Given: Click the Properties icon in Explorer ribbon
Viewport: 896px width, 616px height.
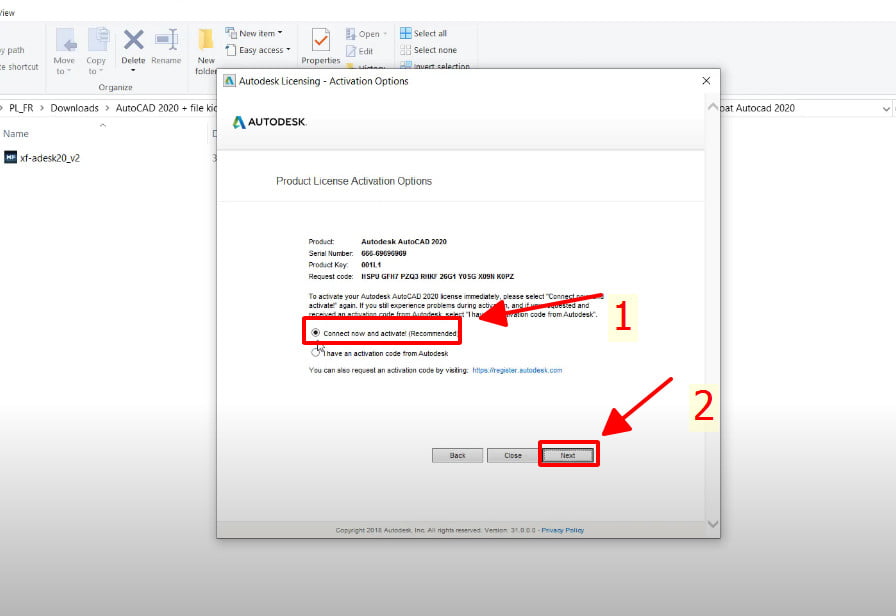Looking at the screenshot, I should [321, 40].
